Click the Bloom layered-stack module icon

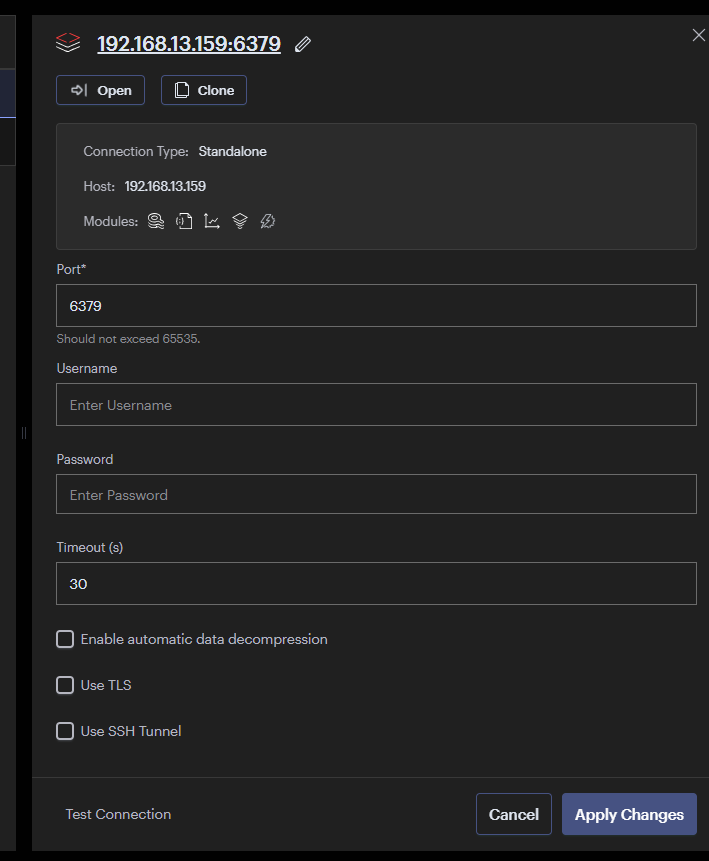[x=239, y=221]
